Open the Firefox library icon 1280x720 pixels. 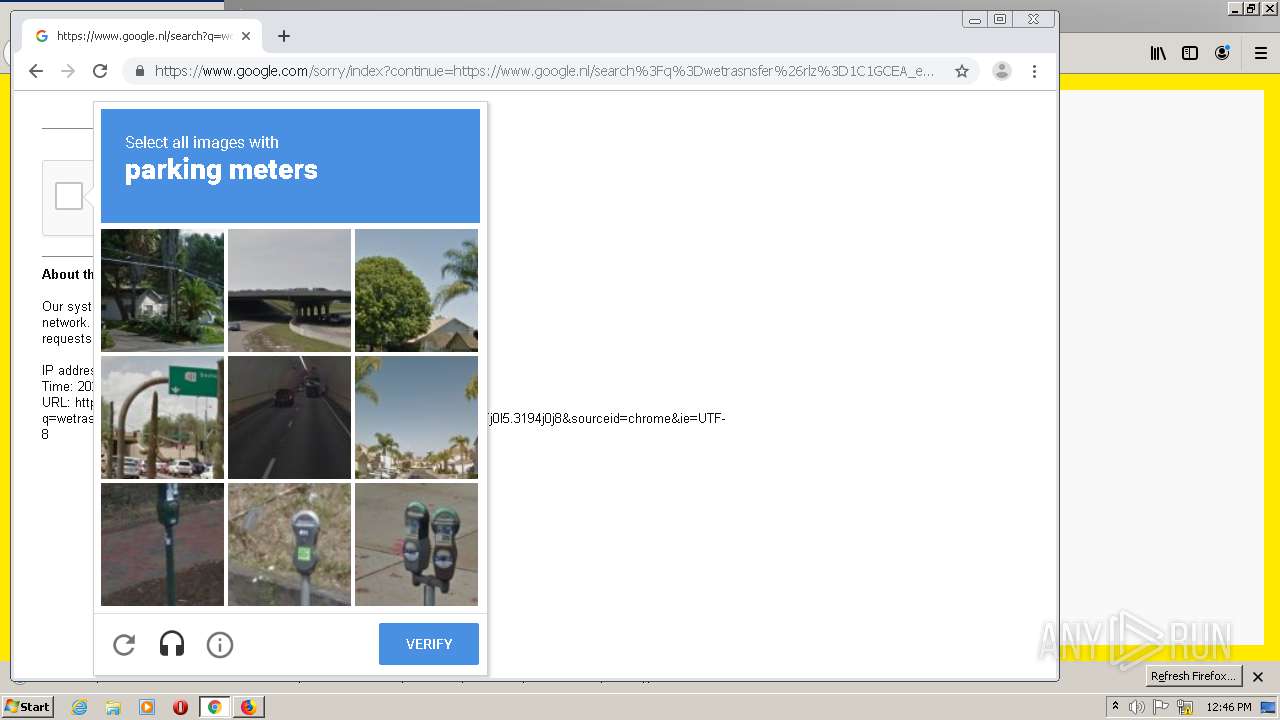coord(1158,54)
